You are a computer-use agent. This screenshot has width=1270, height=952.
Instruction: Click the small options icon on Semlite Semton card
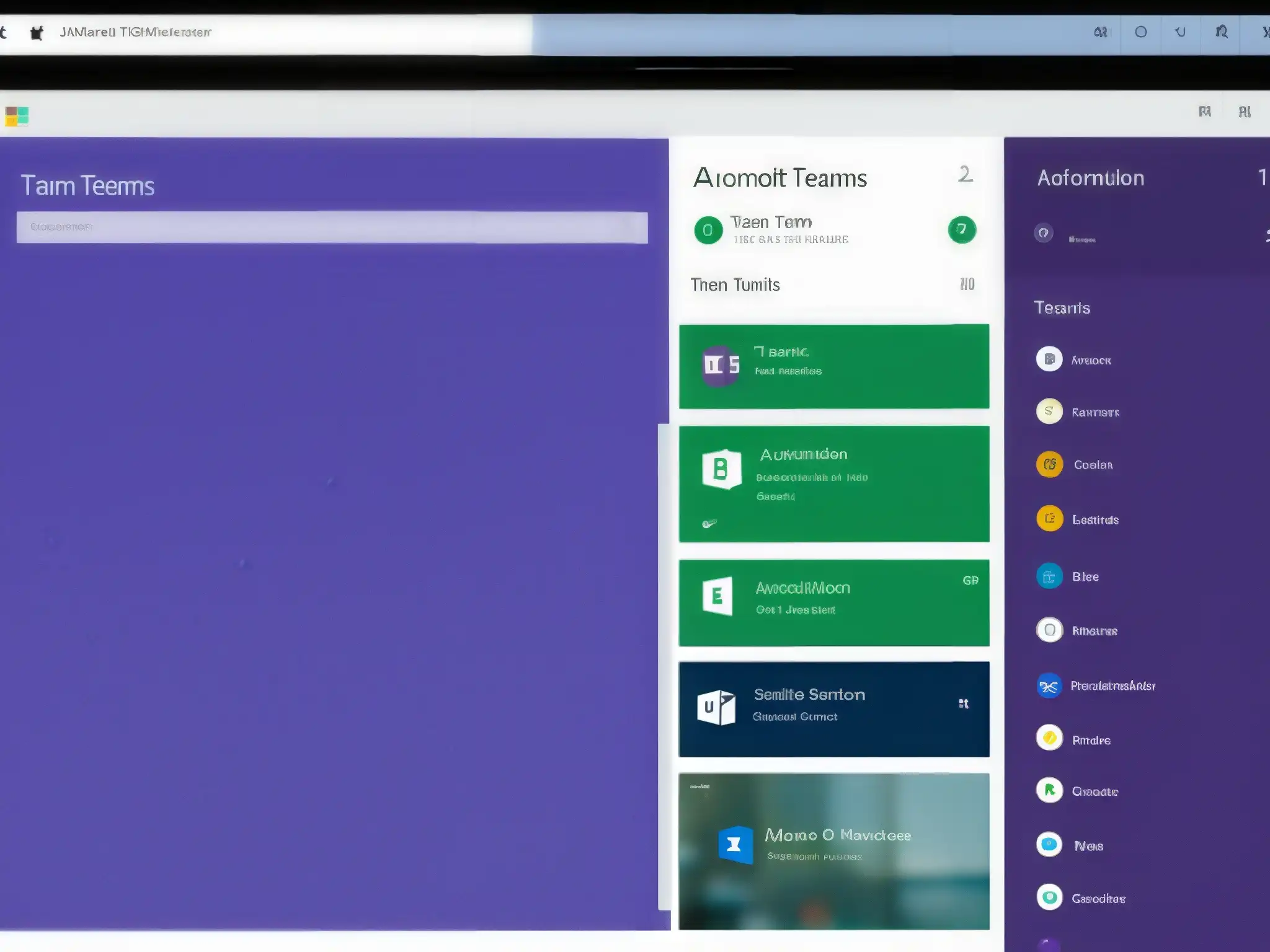pos(964,703)
